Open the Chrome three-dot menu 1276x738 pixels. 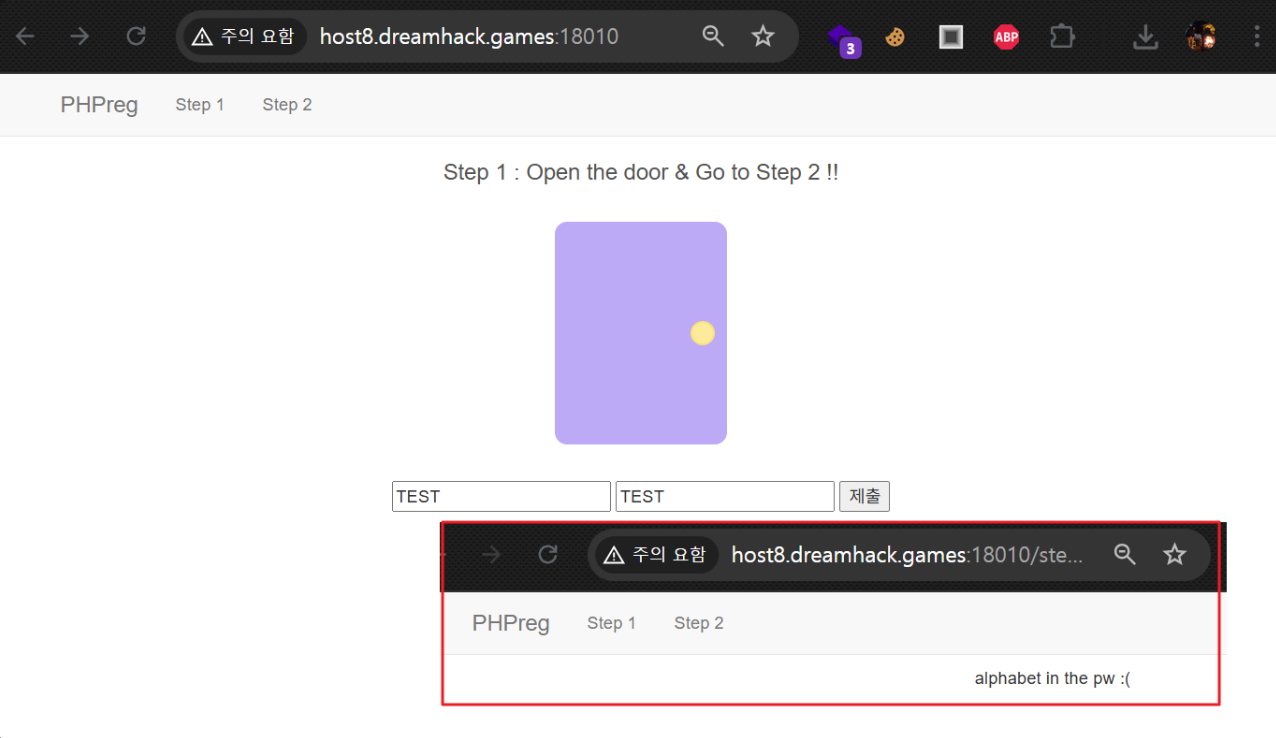[1257, 37]
